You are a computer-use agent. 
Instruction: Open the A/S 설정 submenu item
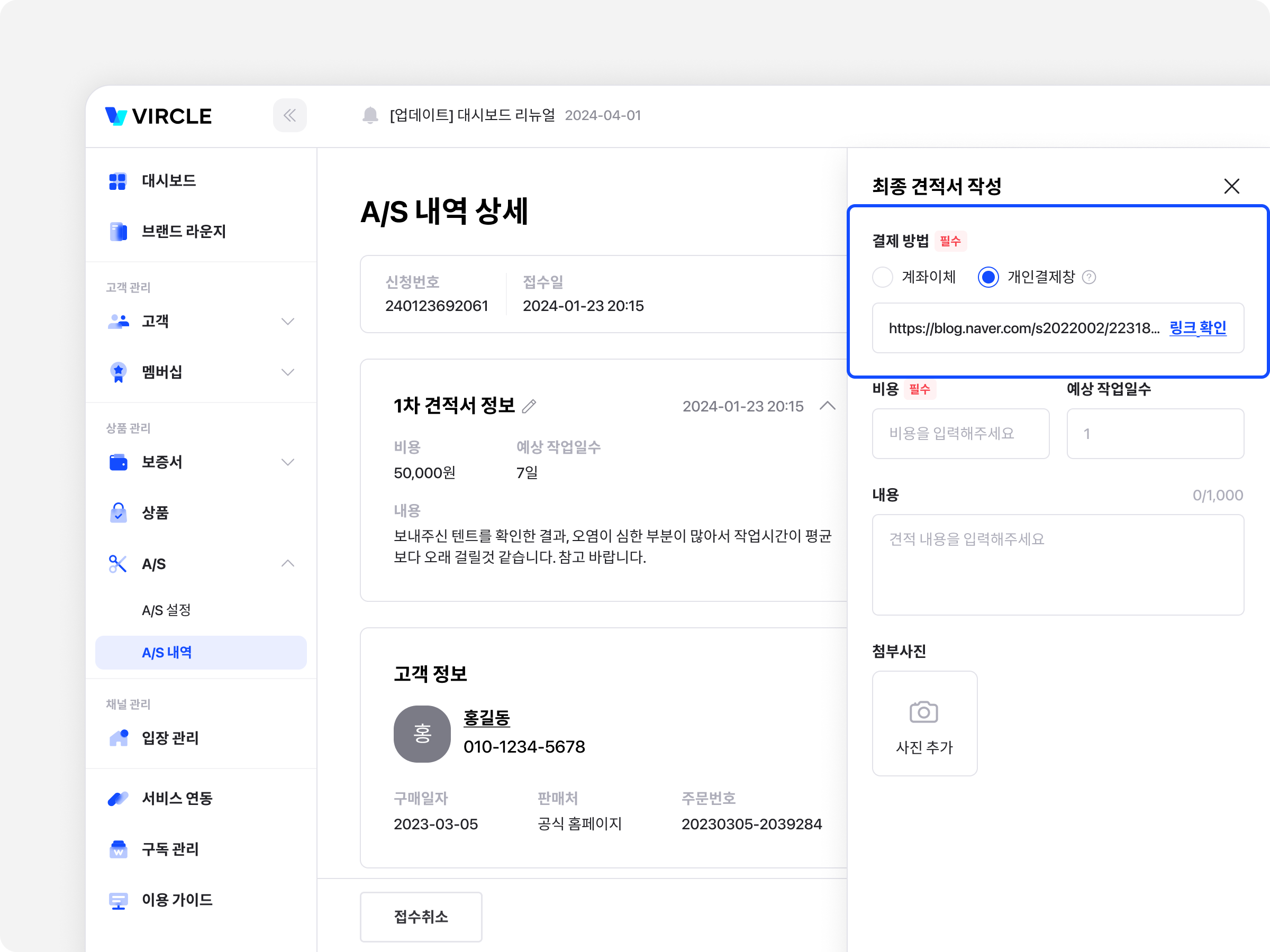pos(167,609)
